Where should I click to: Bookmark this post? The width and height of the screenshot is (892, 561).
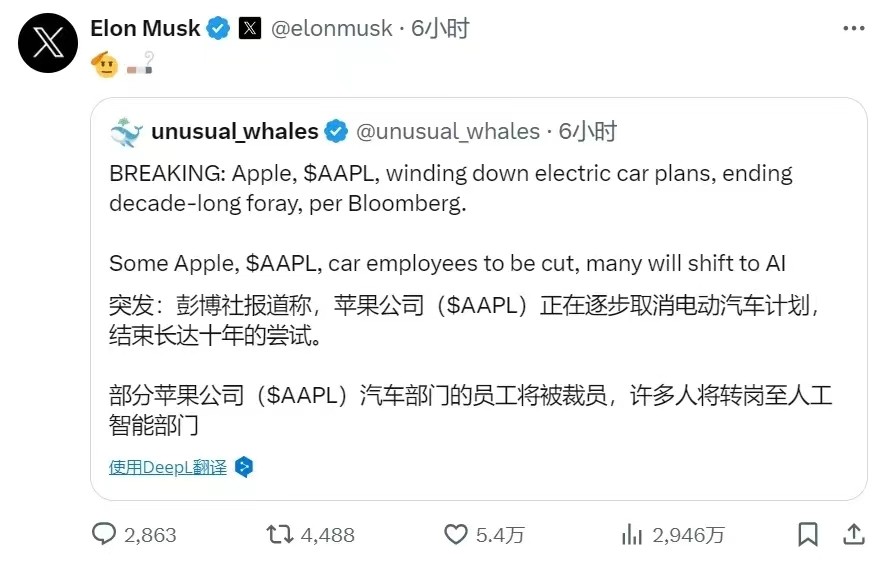point(808,535)
